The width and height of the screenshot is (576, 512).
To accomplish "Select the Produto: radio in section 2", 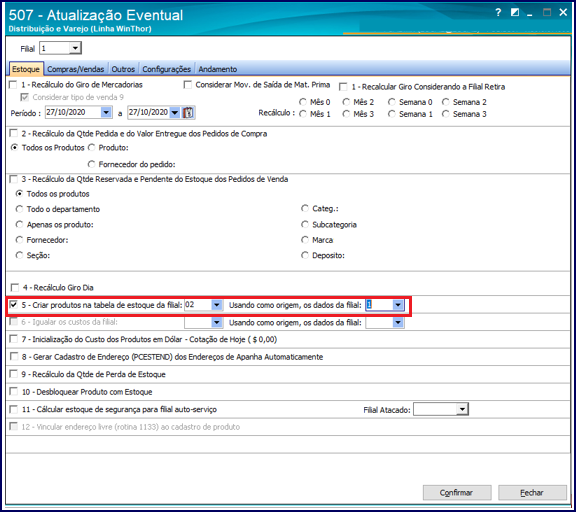I will pyautogui.click(x=91, y=148).
